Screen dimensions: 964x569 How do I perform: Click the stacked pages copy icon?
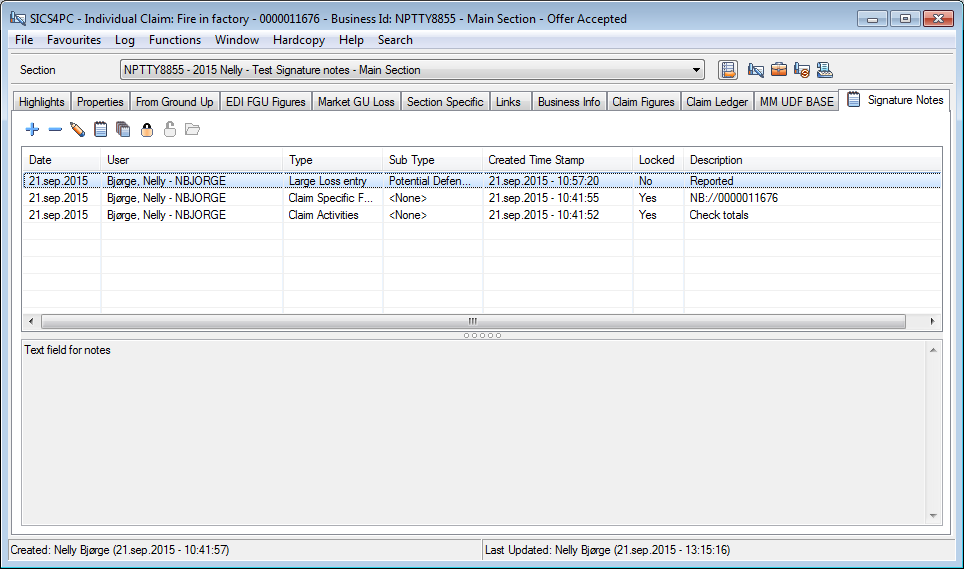point(123,129)
